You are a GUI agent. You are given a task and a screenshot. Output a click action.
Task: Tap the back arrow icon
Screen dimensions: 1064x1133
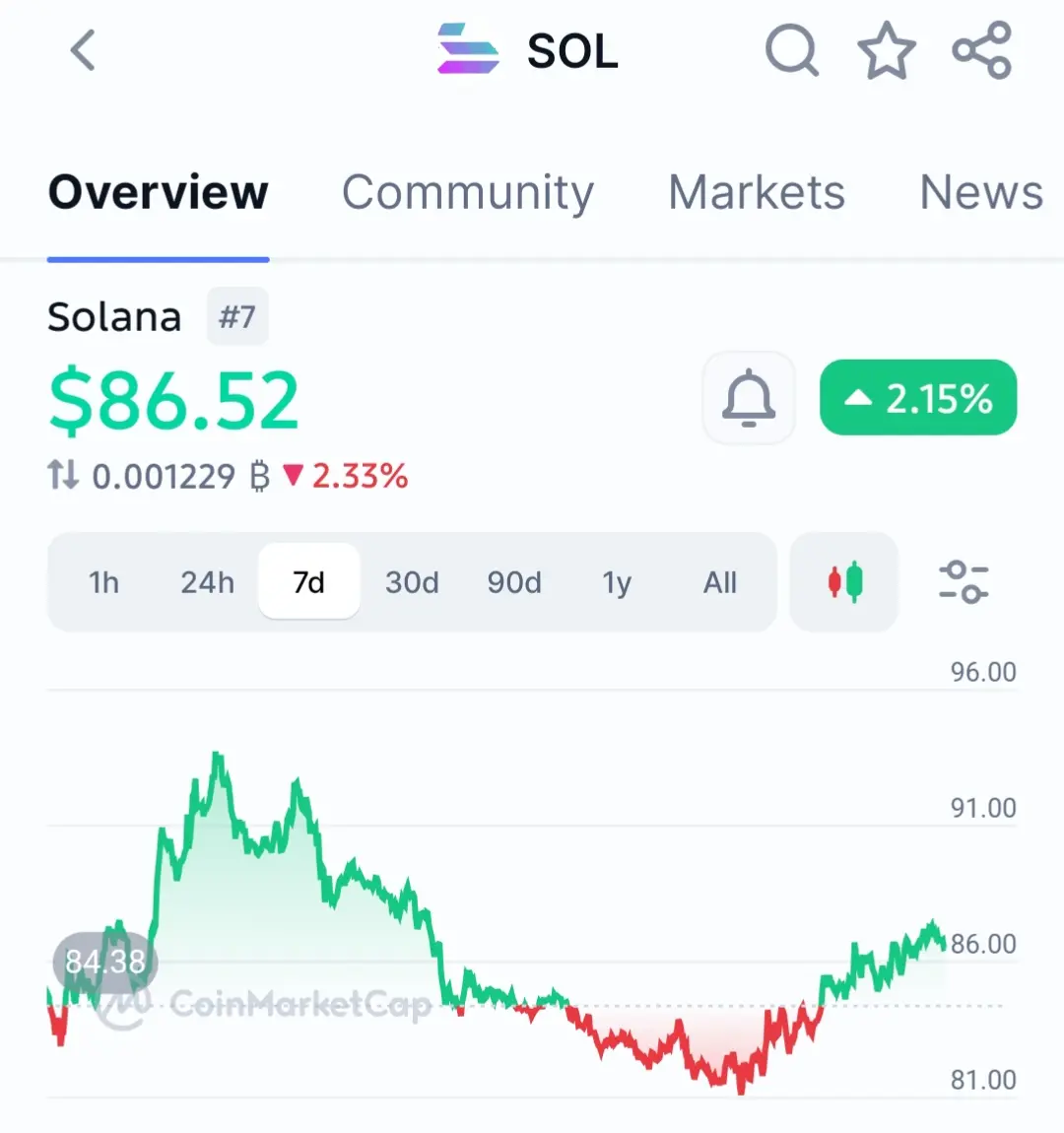84,50
